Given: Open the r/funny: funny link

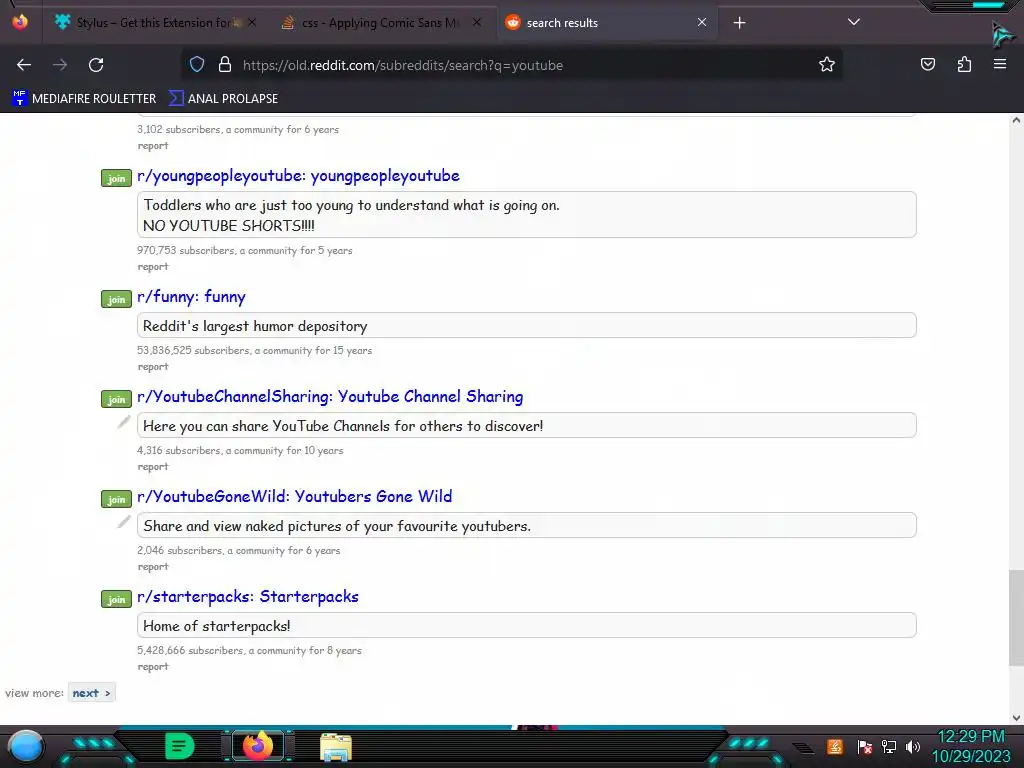Looking at the screenshot, I should tap(191, 297).
